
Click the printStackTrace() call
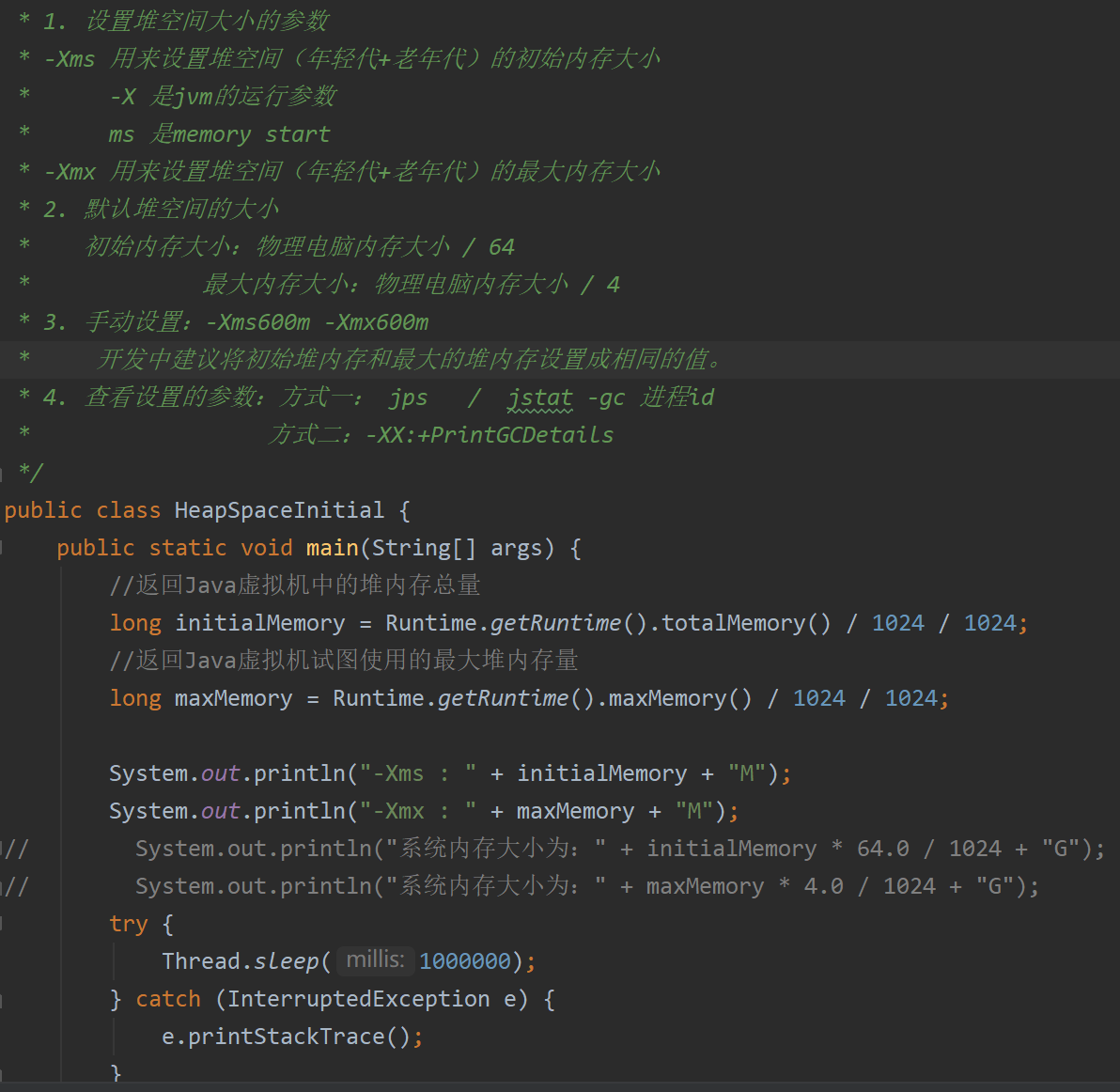299,1037
